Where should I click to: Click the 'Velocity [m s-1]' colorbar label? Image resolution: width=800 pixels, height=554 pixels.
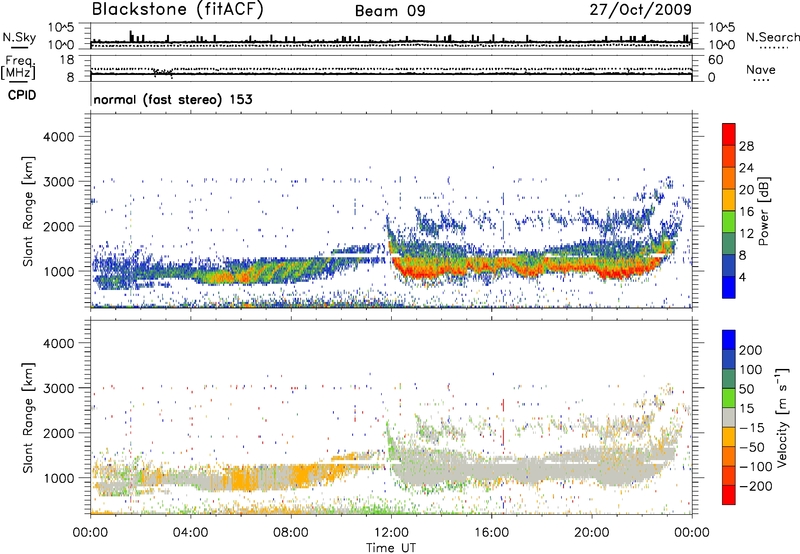click(x=782, y=417)
